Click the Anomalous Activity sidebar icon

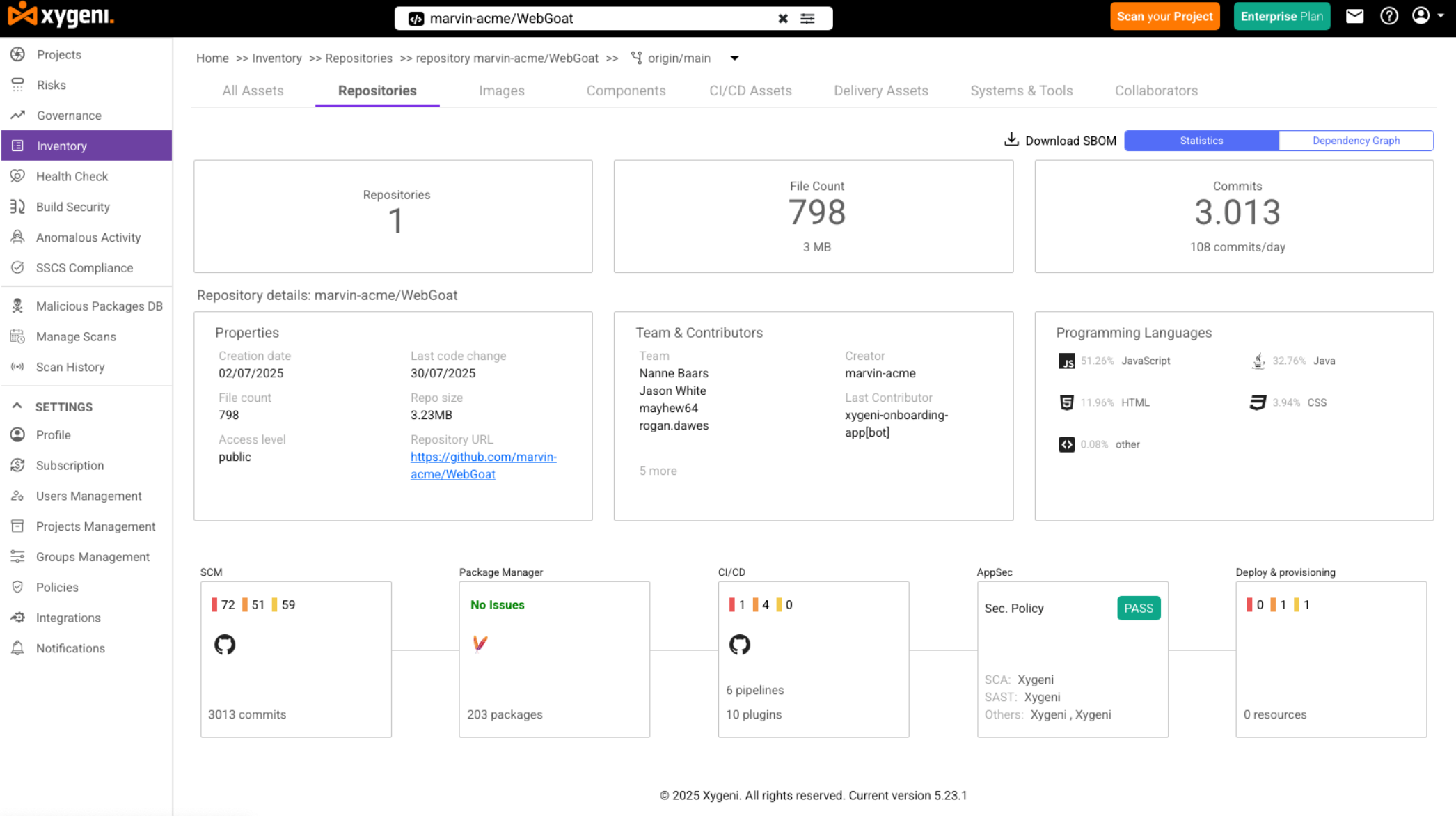tap(18, 237)
